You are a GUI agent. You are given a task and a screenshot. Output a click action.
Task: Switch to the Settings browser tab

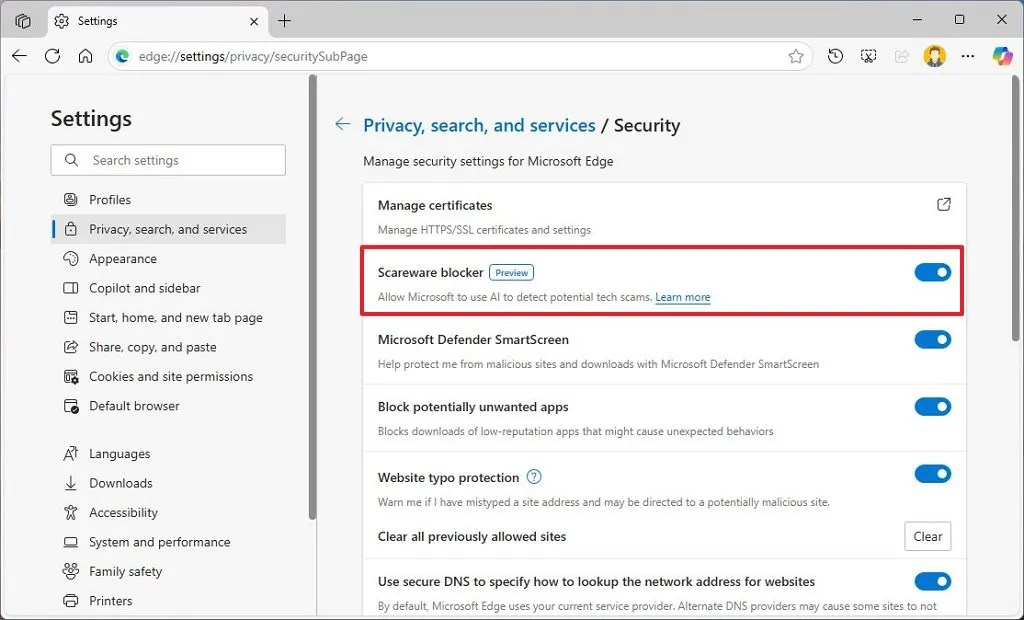(97, 20)
